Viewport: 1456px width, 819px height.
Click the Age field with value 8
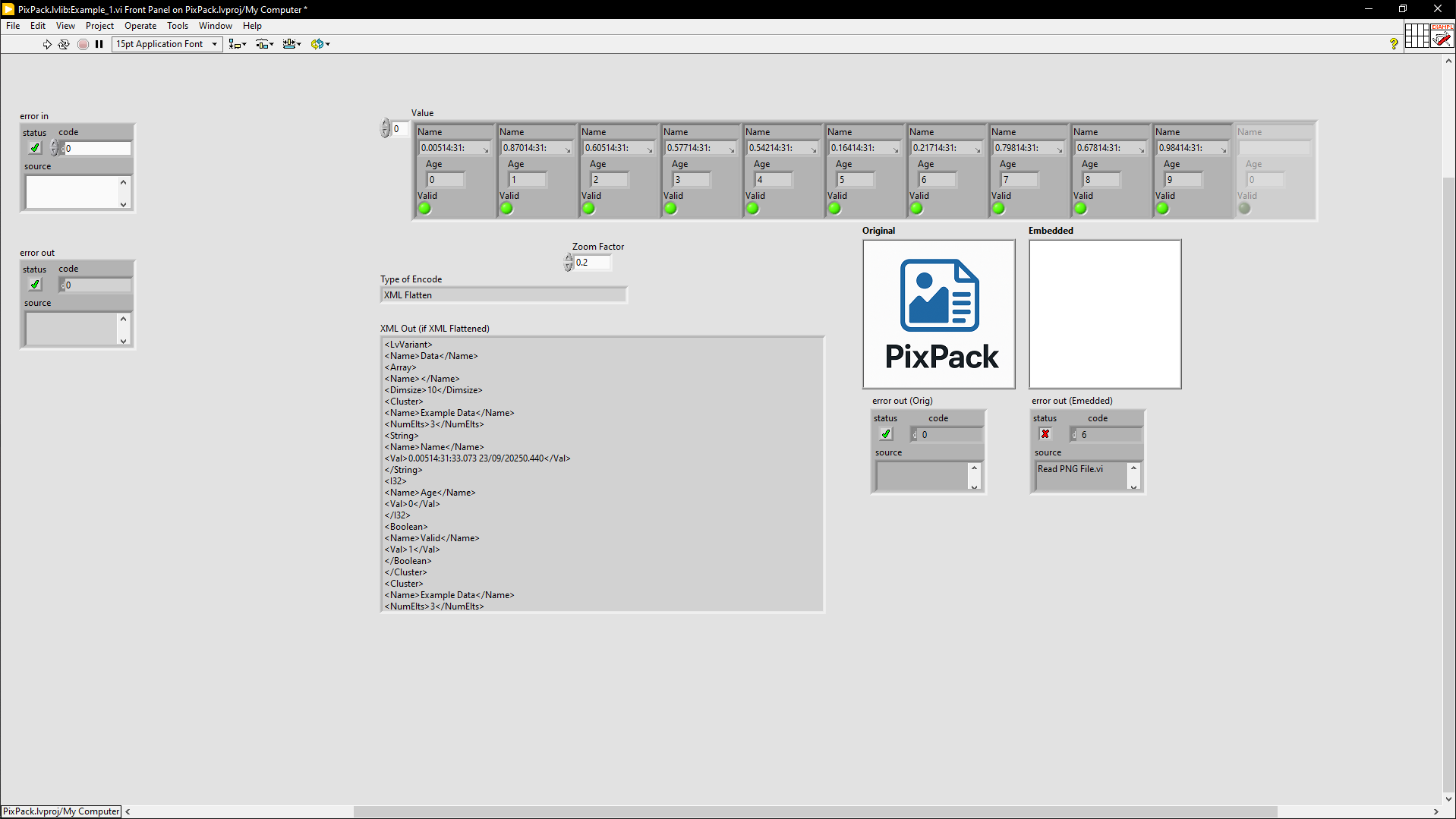point(1101,180)
